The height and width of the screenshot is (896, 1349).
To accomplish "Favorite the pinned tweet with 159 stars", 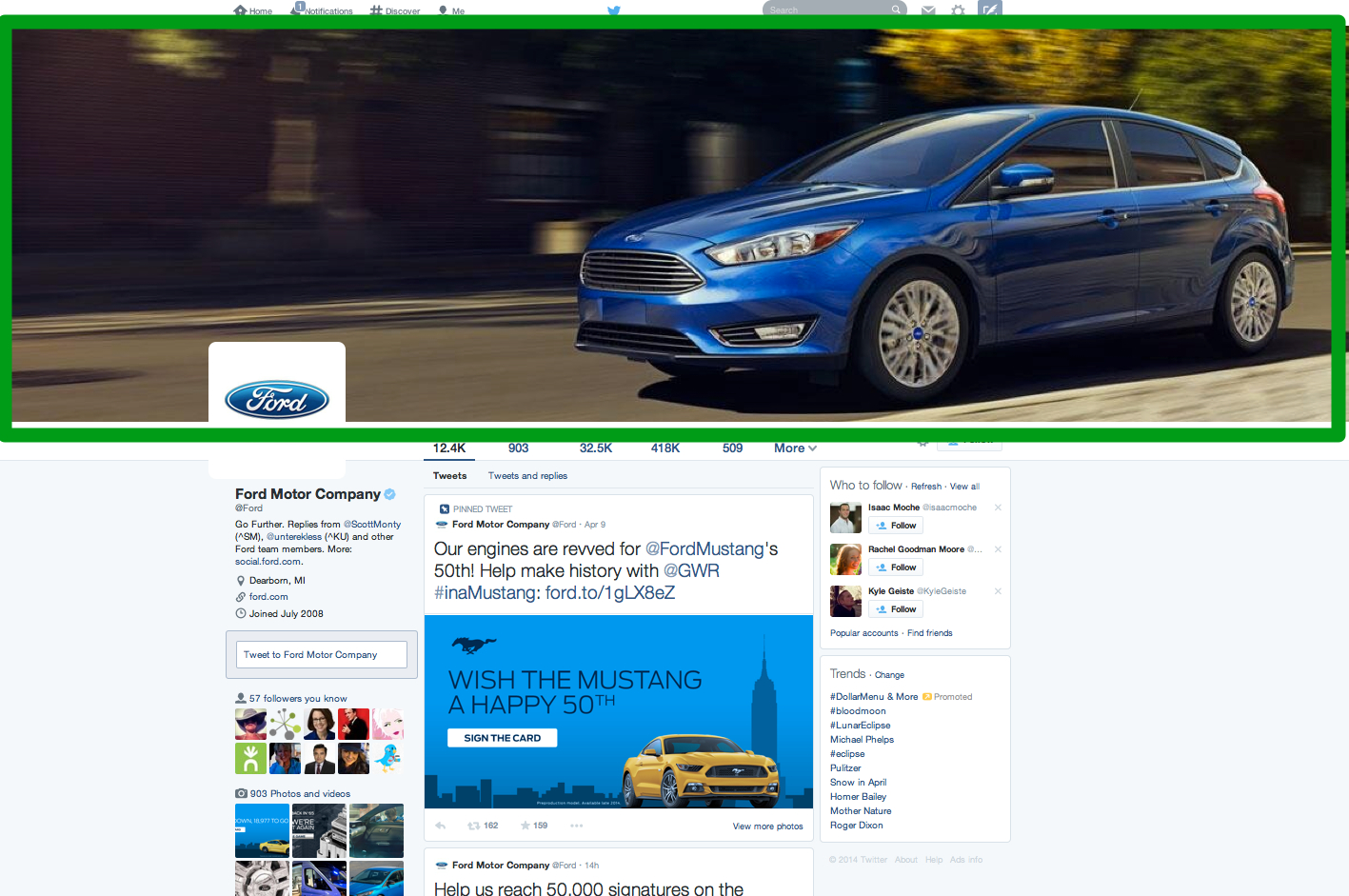I will click(x=533, y=826).
